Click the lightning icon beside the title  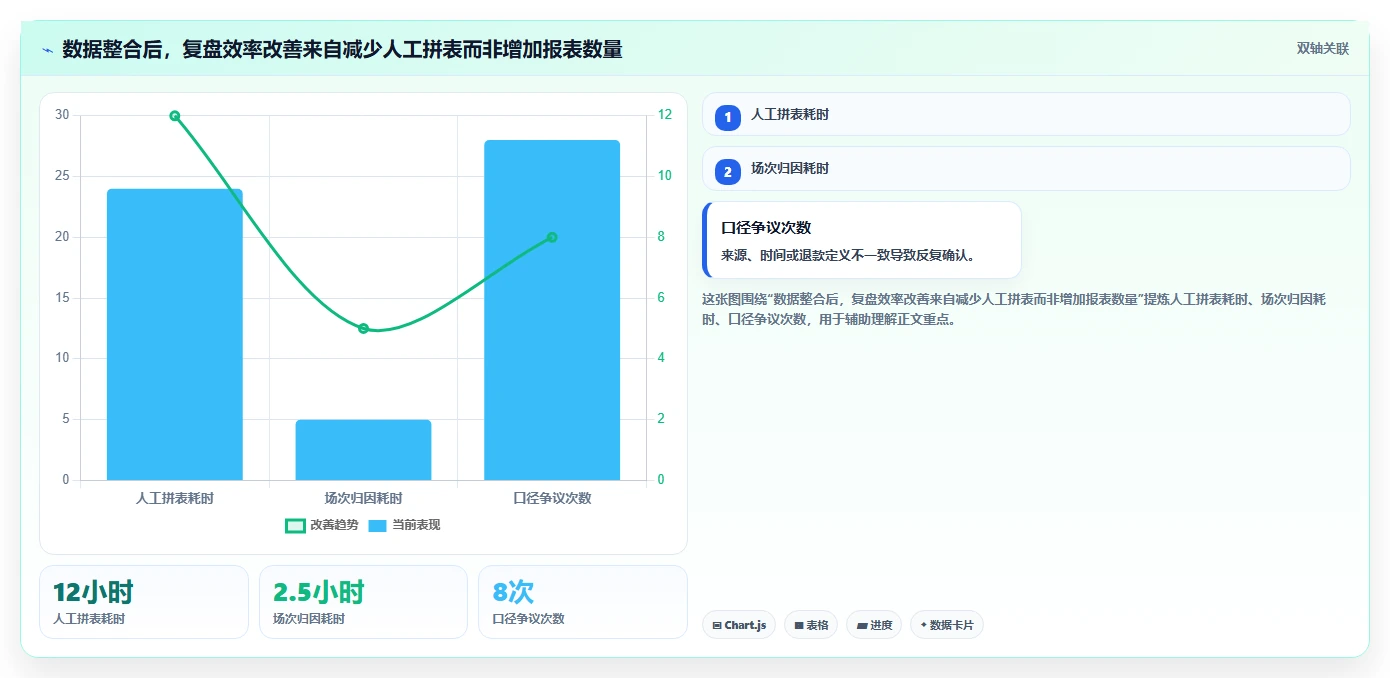tap(47, 49)
